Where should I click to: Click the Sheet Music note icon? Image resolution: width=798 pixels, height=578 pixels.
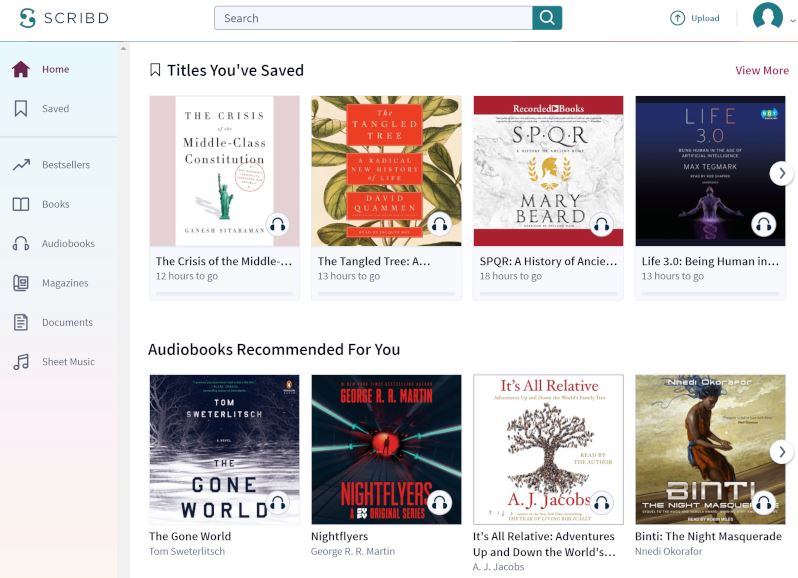pyautogui.click(x=21, y=362)
